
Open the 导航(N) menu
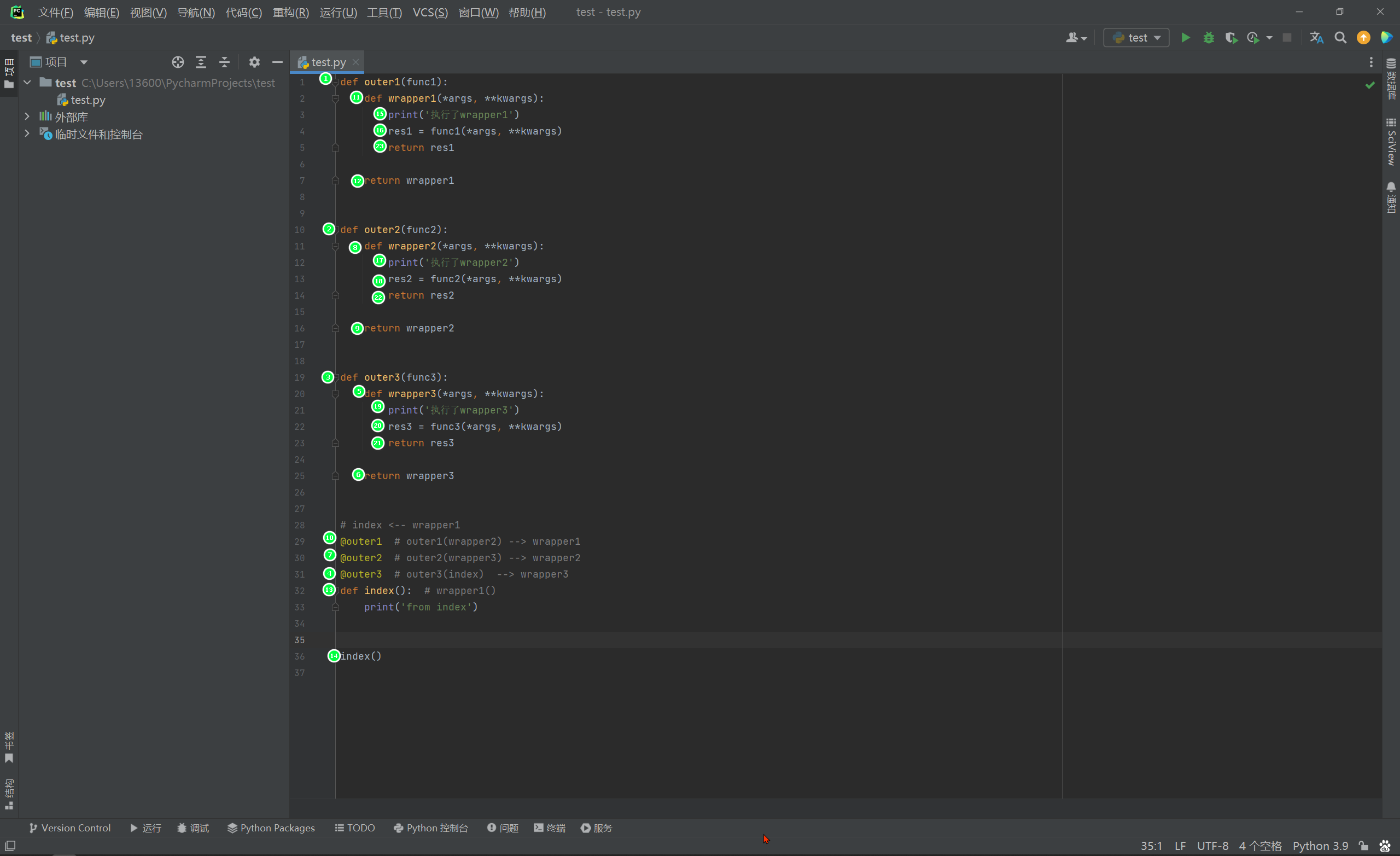point(196,13)
